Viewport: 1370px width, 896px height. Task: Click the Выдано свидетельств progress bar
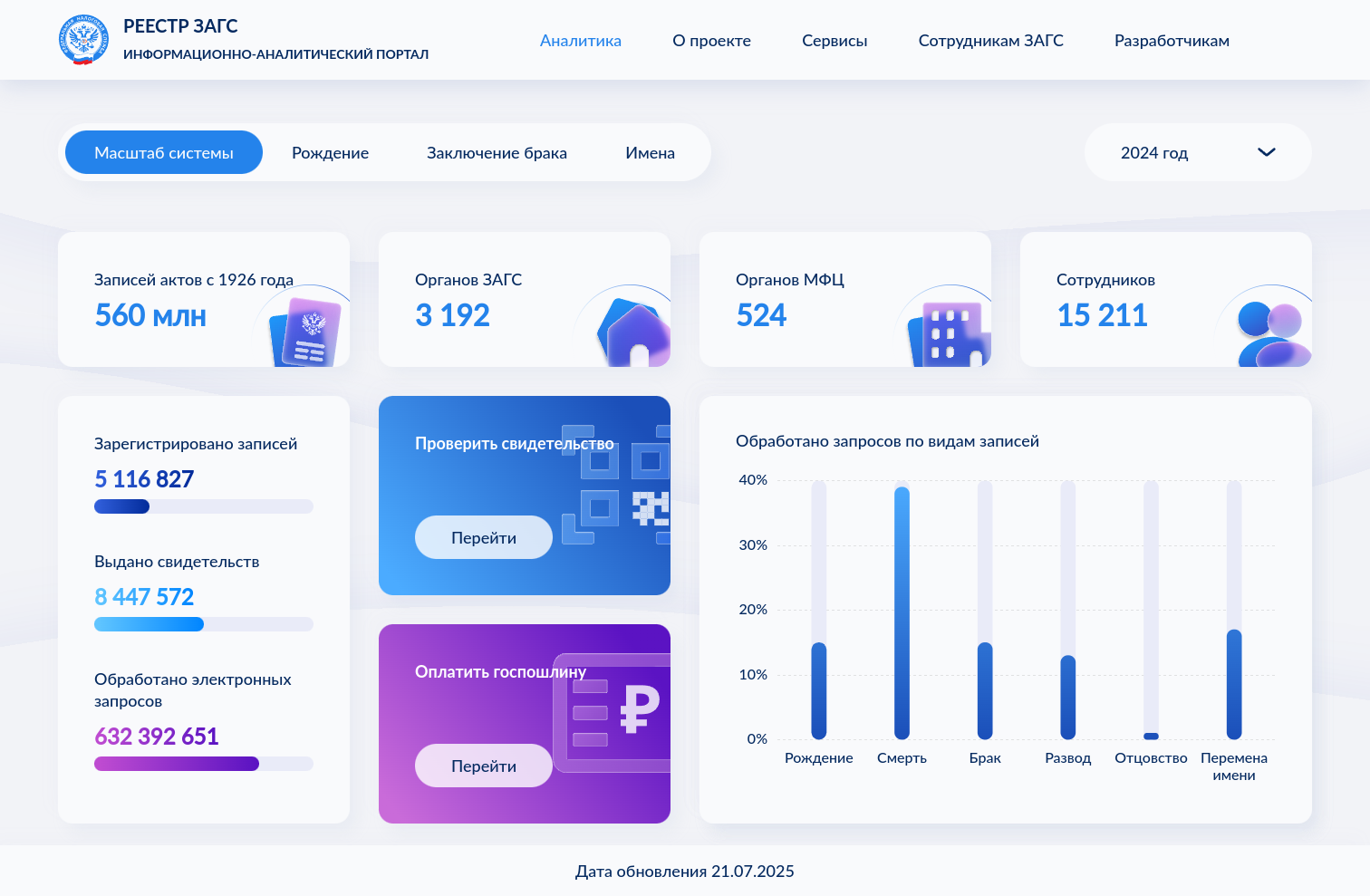pos(204,624)
